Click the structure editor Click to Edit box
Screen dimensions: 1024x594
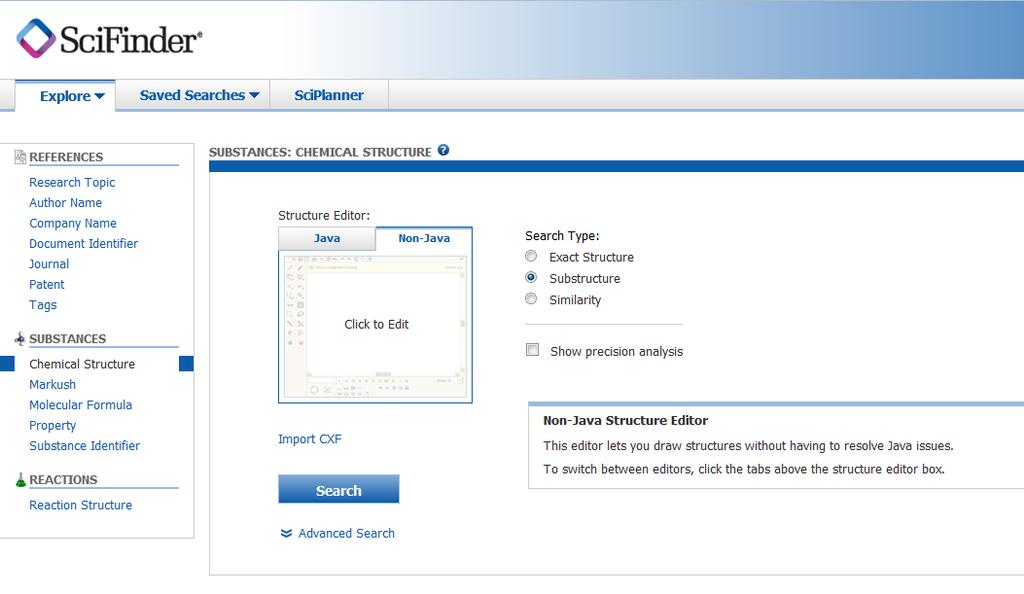point(376,326)
